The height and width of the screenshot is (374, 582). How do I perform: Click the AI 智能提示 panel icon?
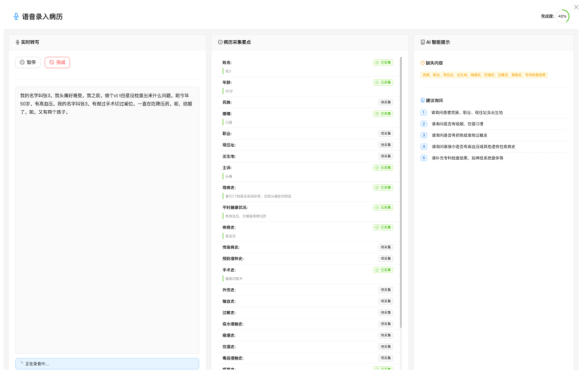(422, 42)
